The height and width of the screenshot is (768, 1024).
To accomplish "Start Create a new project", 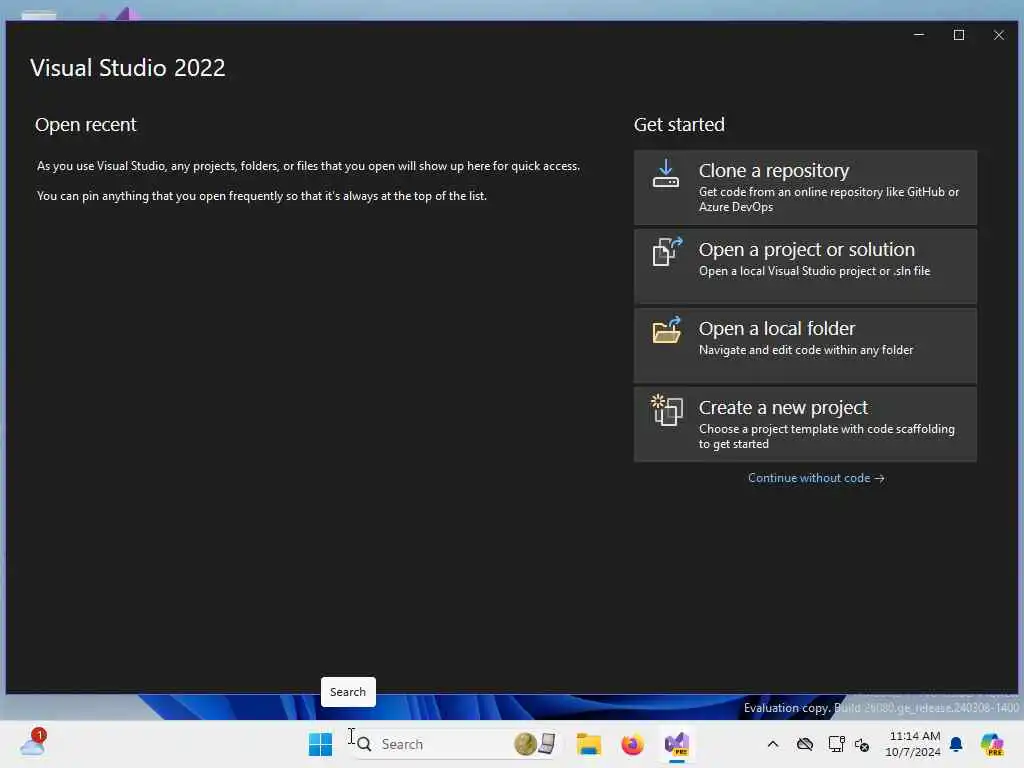I will coord(805,424).
